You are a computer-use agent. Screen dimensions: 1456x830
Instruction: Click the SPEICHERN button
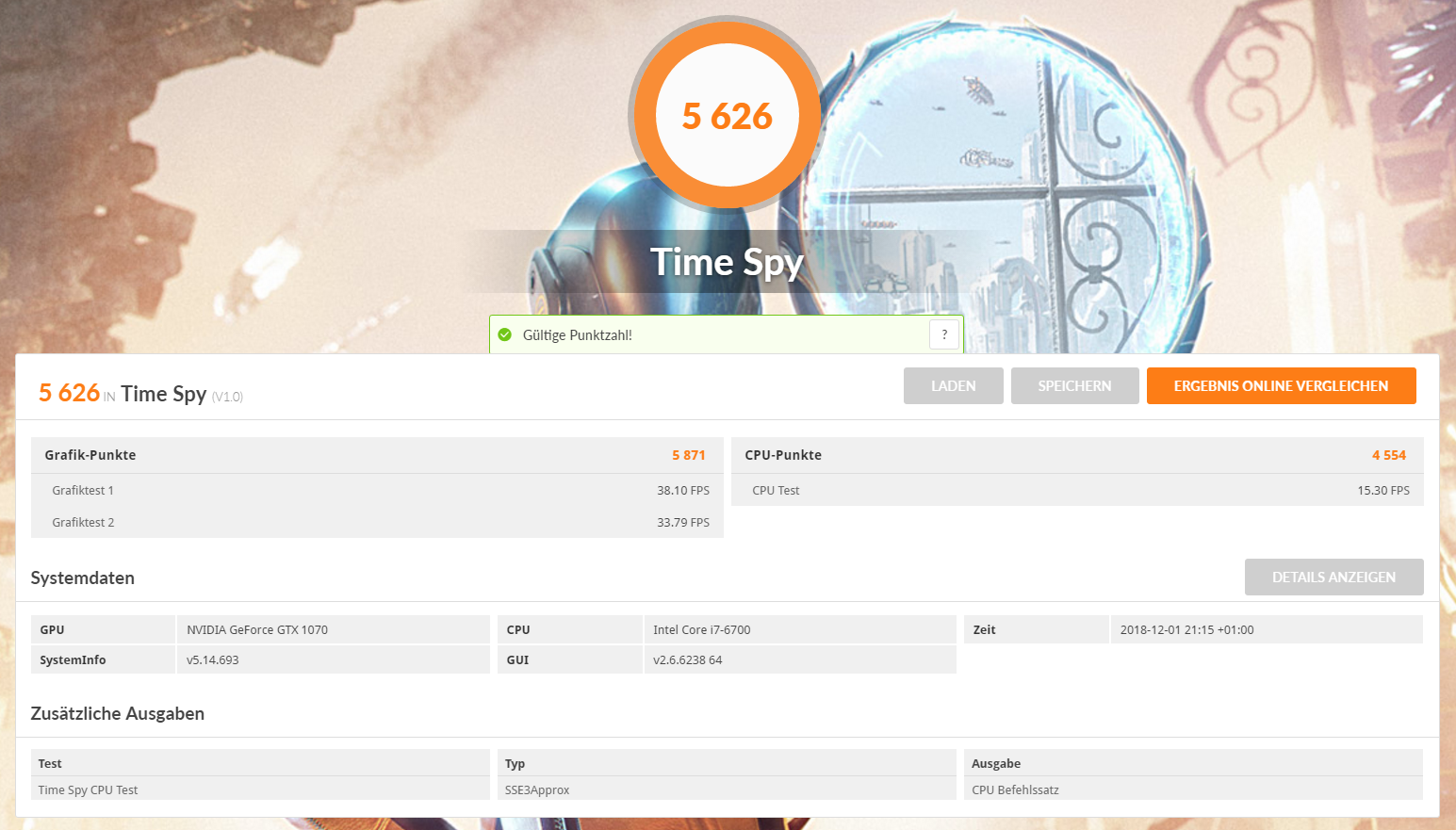pyautogui.click(x=1074, y=386)
